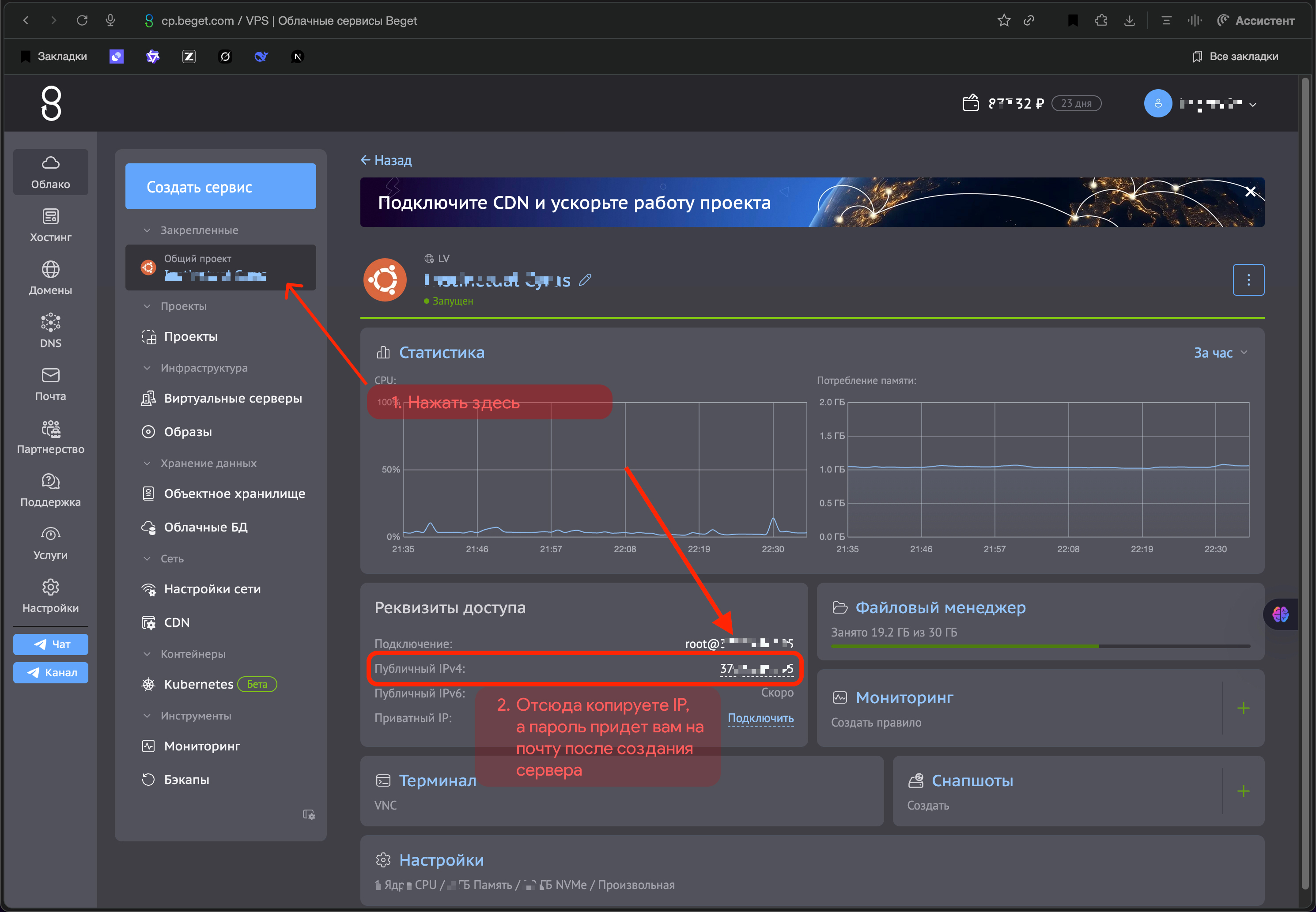The height and width of the screenshot is (912, 1316).
Task: Open the Файловый менеджер
Action: [x=940, y=608]
